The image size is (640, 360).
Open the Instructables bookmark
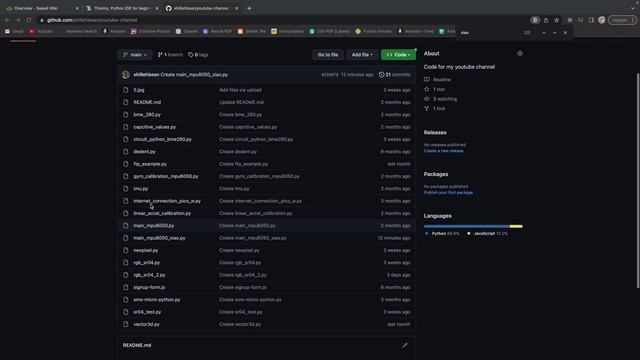(x=288, y=31)
